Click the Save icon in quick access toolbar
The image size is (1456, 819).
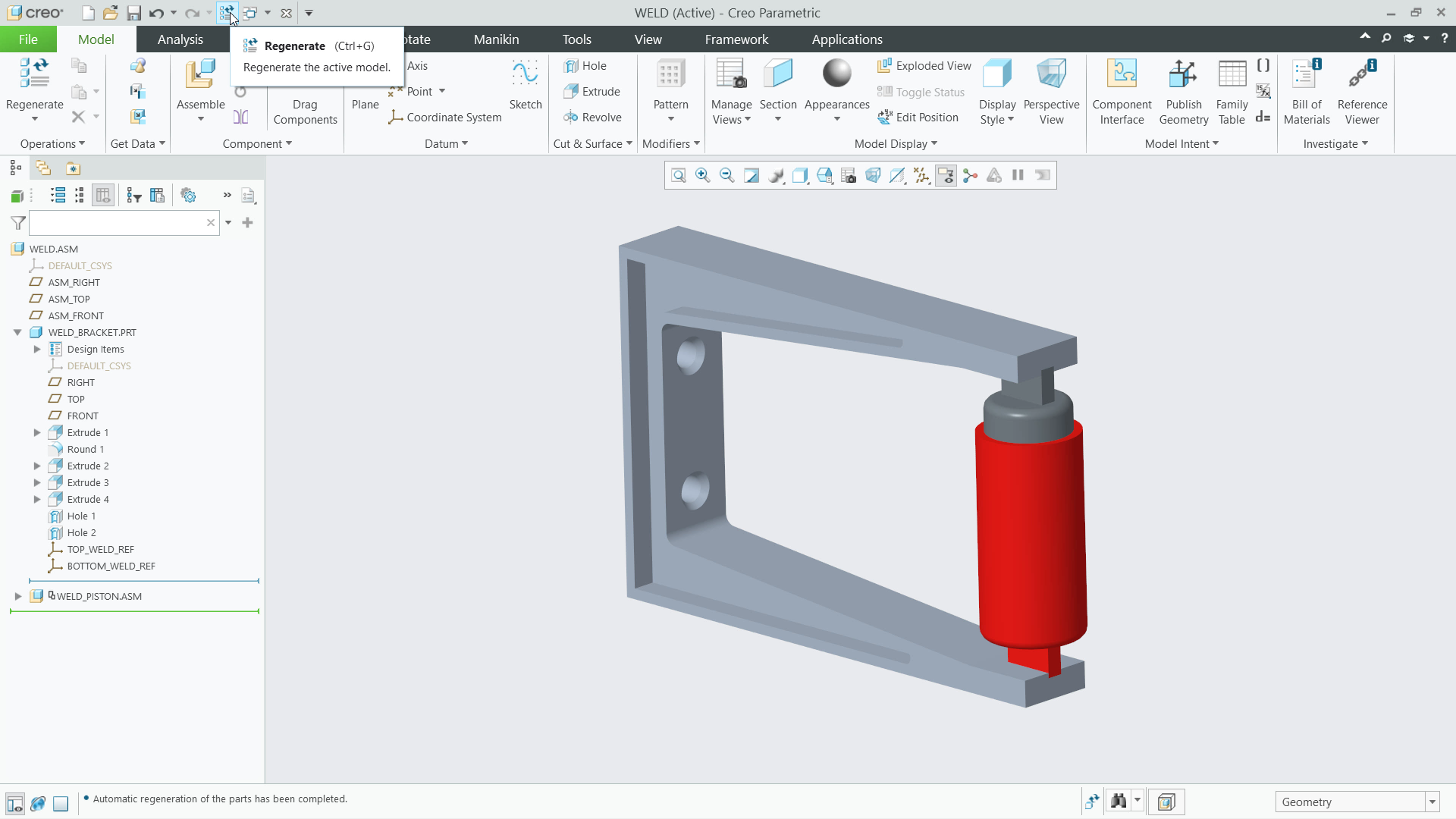133,13
